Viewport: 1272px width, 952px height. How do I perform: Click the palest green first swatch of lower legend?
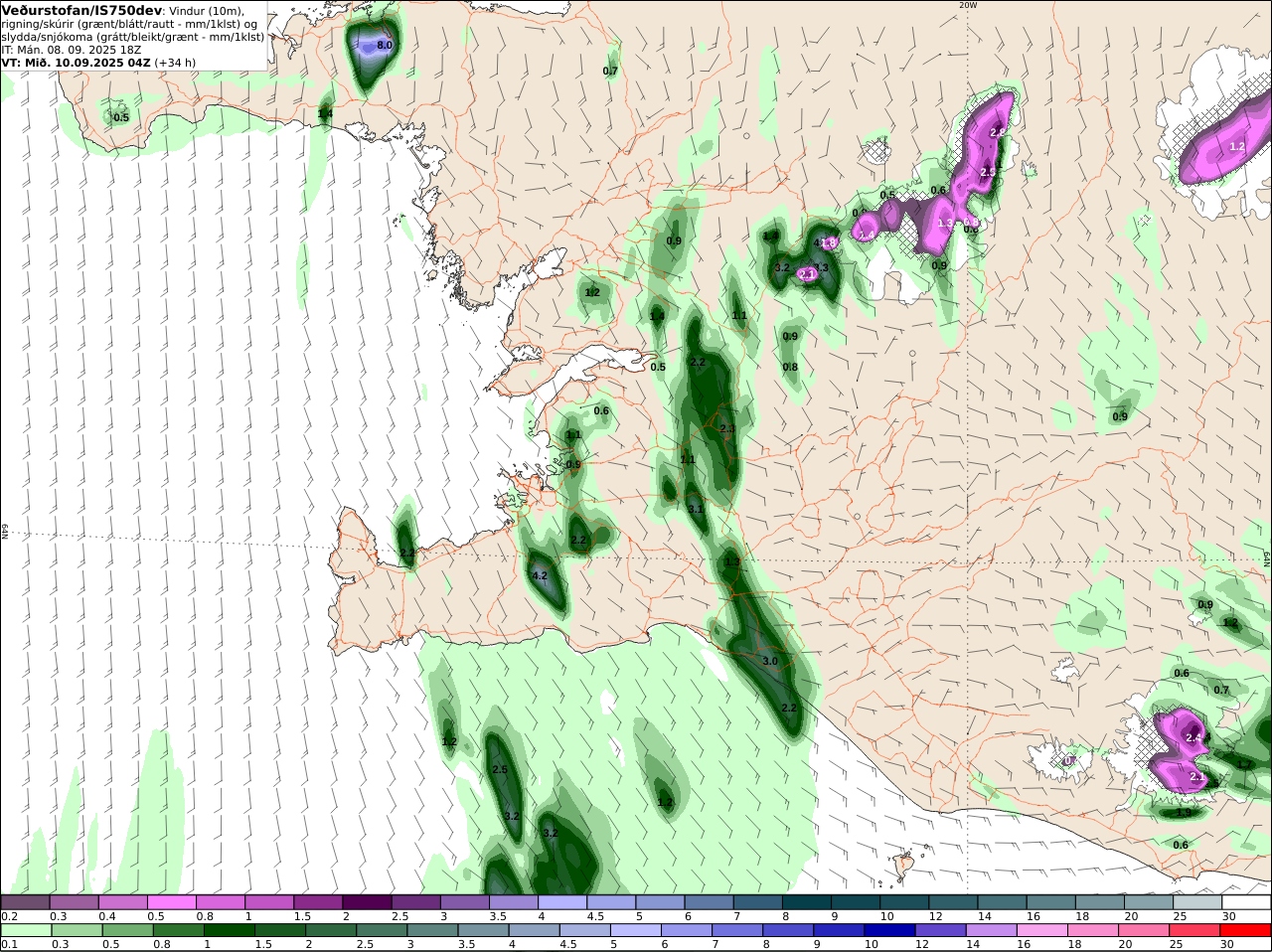coord(25,930)
